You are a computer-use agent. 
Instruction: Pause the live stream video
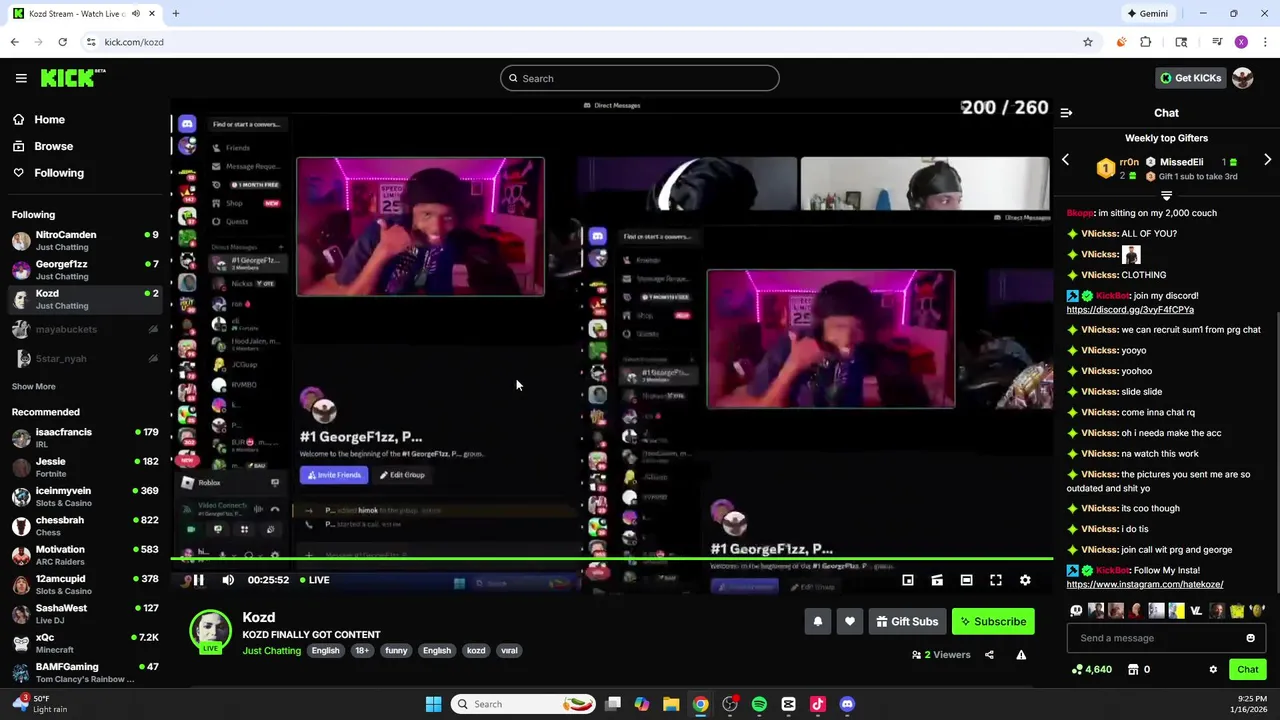198,580
